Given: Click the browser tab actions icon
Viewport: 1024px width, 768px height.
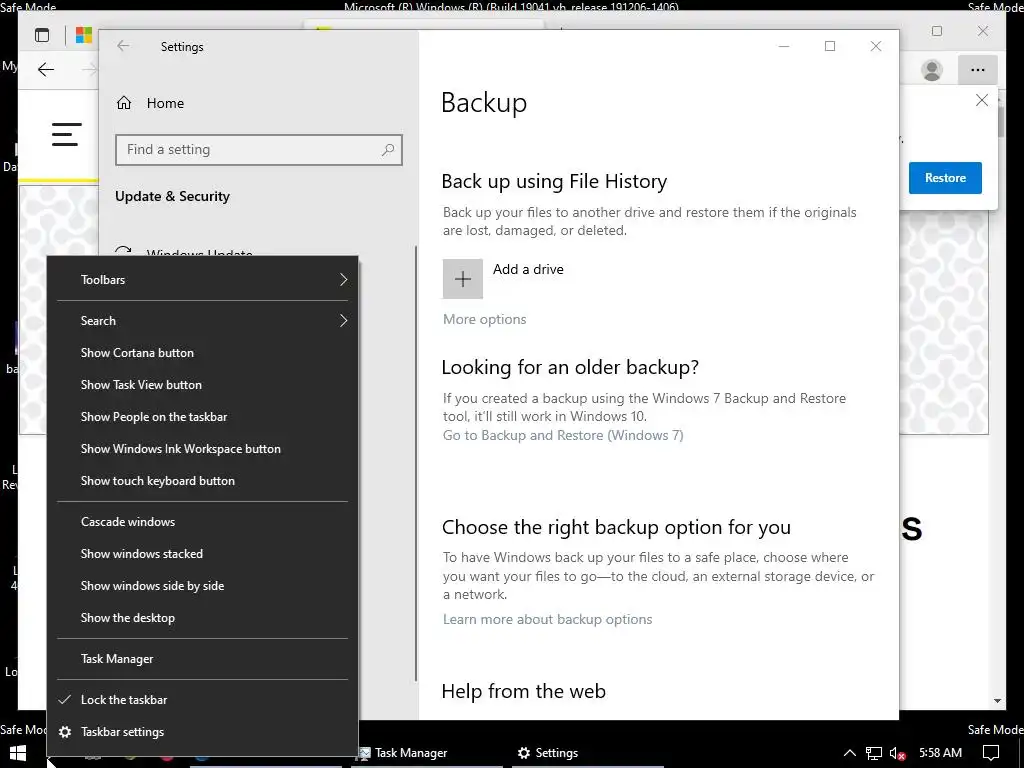Looking at the screenshot, I should click(x=42, y=35).
